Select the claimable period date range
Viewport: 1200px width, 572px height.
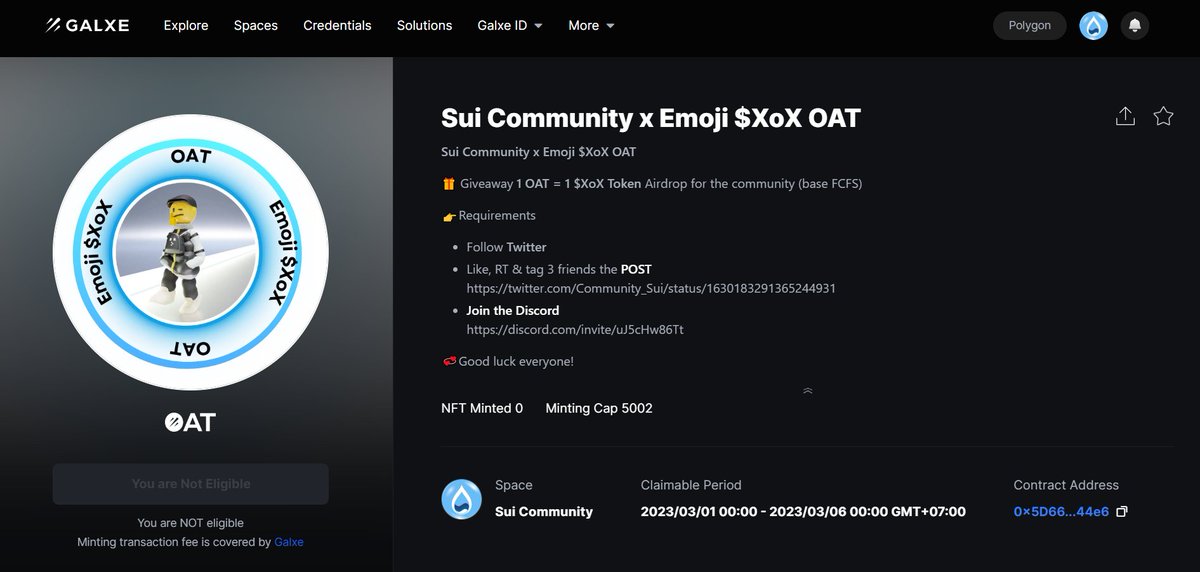click(x=803, y=512)
